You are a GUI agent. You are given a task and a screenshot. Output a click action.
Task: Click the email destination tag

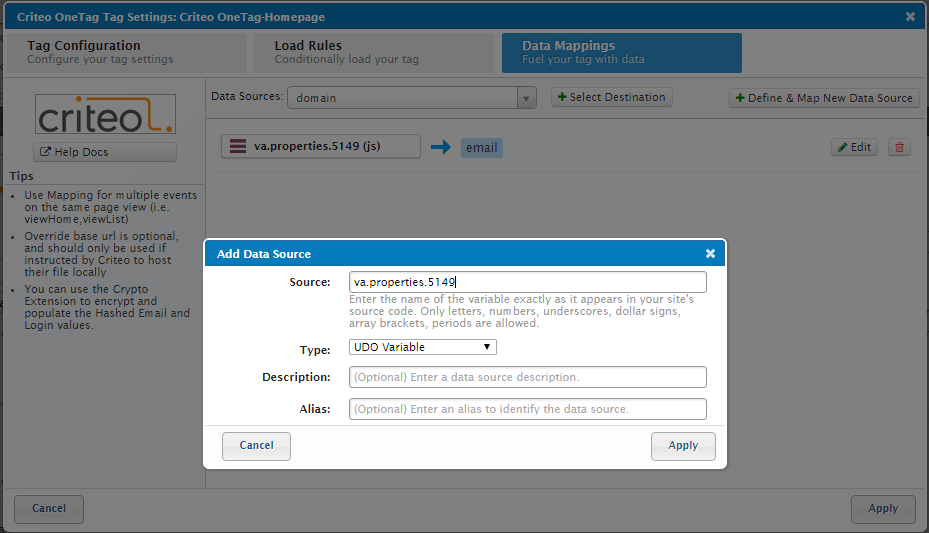pyautogui.click(x=482, y=147)
